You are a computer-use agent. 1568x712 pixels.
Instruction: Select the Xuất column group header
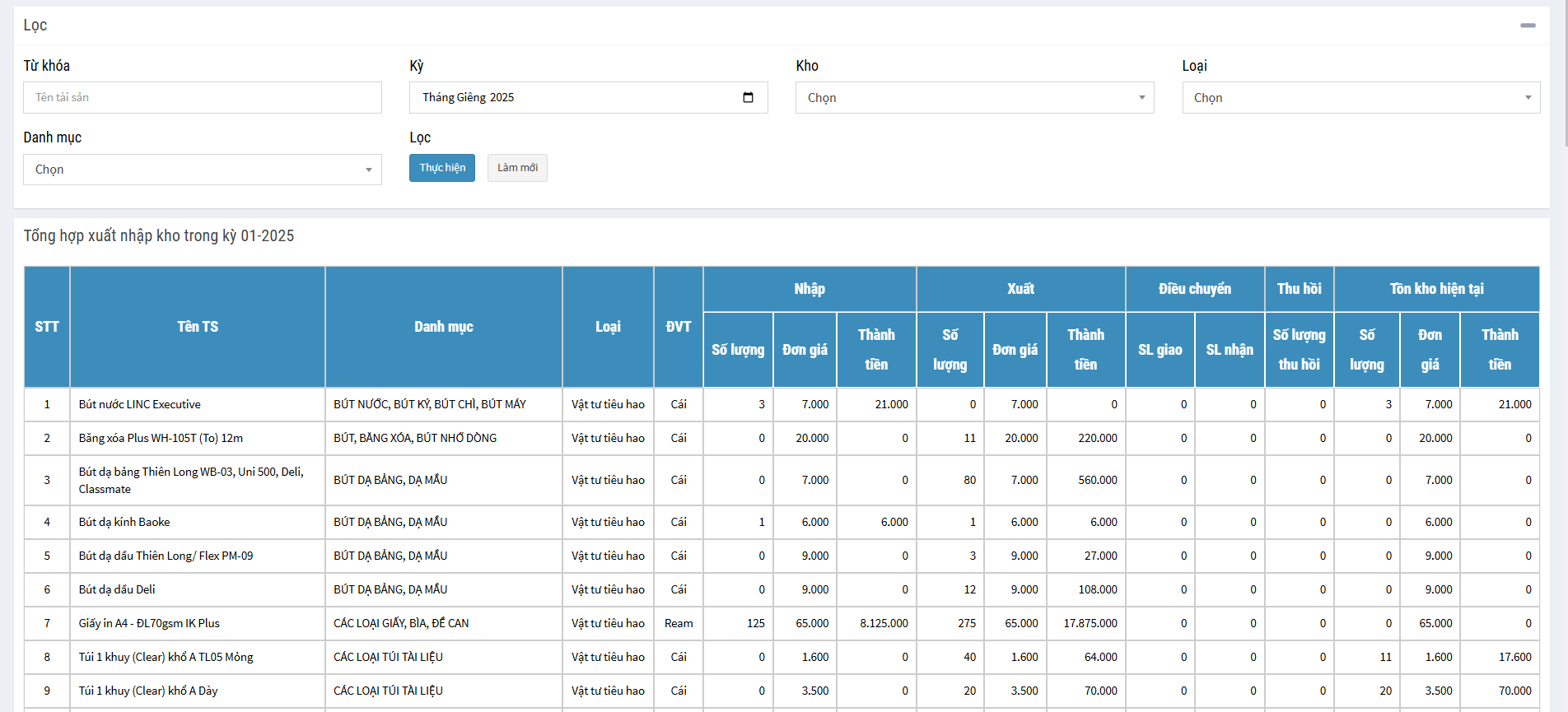point(1020,289)
